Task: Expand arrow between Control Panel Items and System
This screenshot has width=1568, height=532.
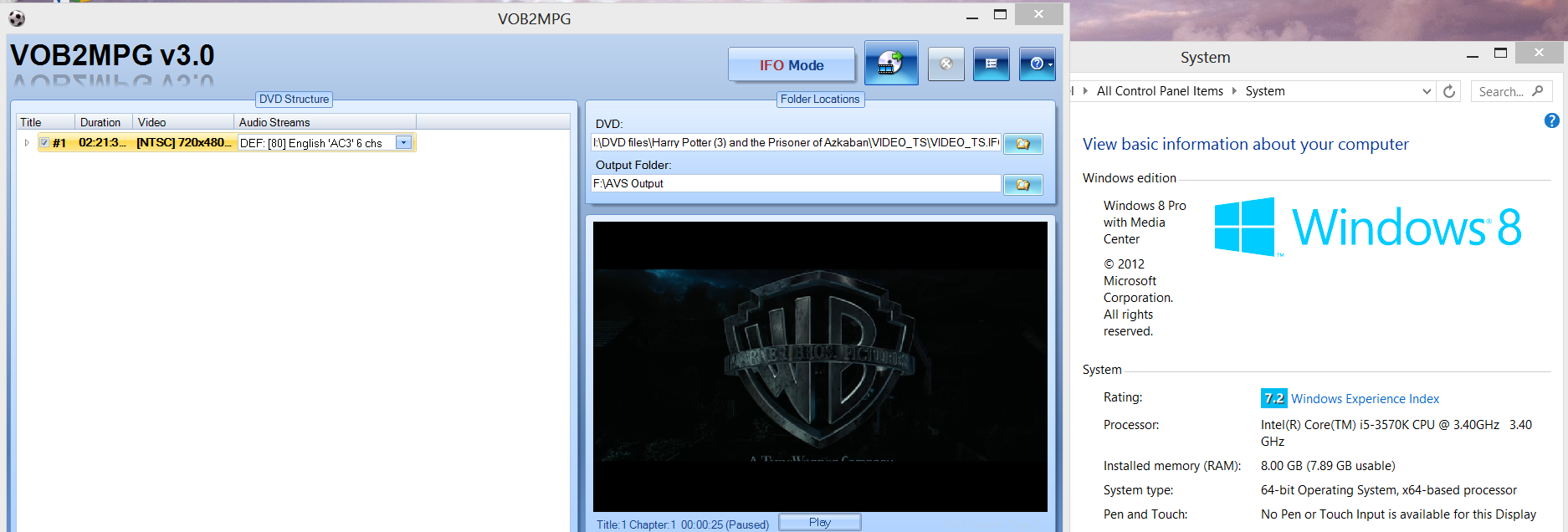Action: (x=1234, y=90)
